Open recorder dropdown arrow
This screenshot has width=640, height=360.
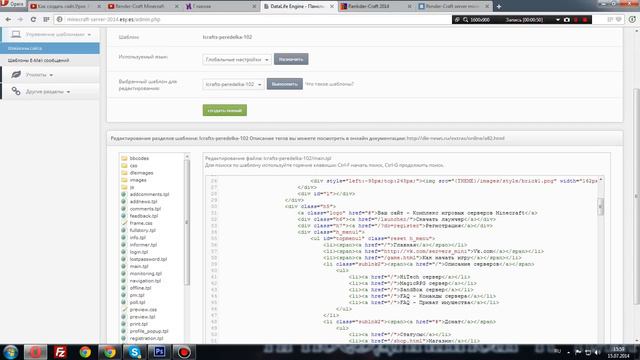pyautogui.click(x=558, y=20)
